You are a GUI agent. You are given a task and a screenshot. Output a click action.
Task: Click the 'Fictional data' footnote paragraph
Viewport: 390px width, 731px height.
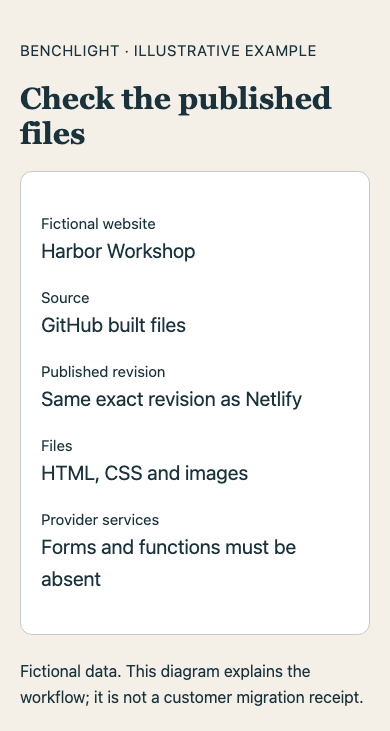tap(192, 684)
